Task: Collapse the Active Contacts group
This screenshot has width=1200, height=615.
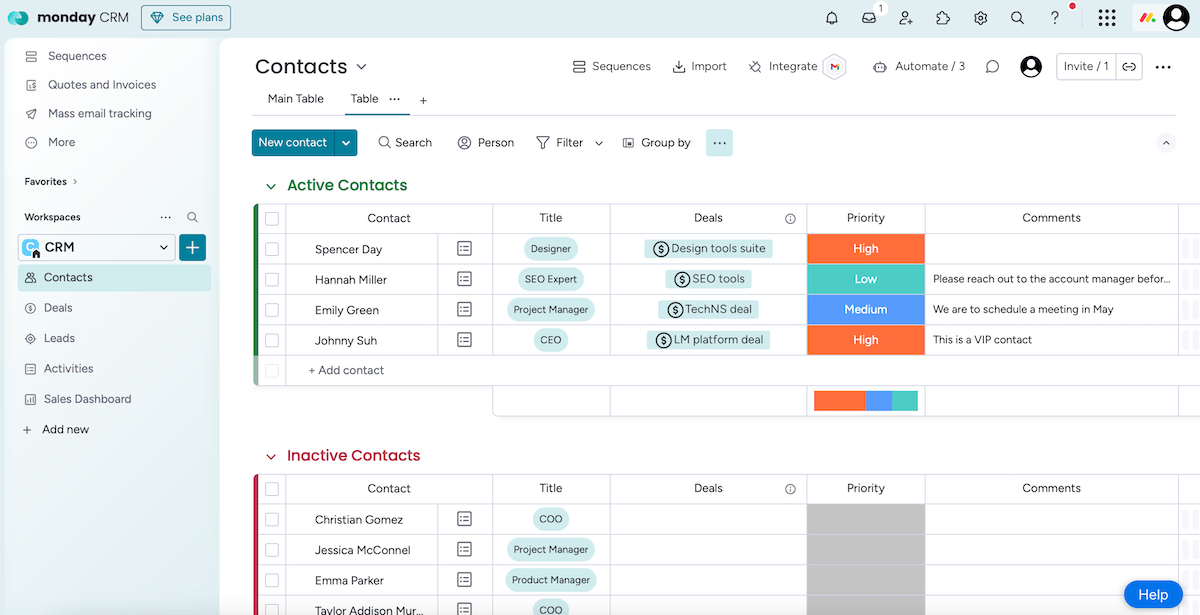Action: (x=270, y=185)
